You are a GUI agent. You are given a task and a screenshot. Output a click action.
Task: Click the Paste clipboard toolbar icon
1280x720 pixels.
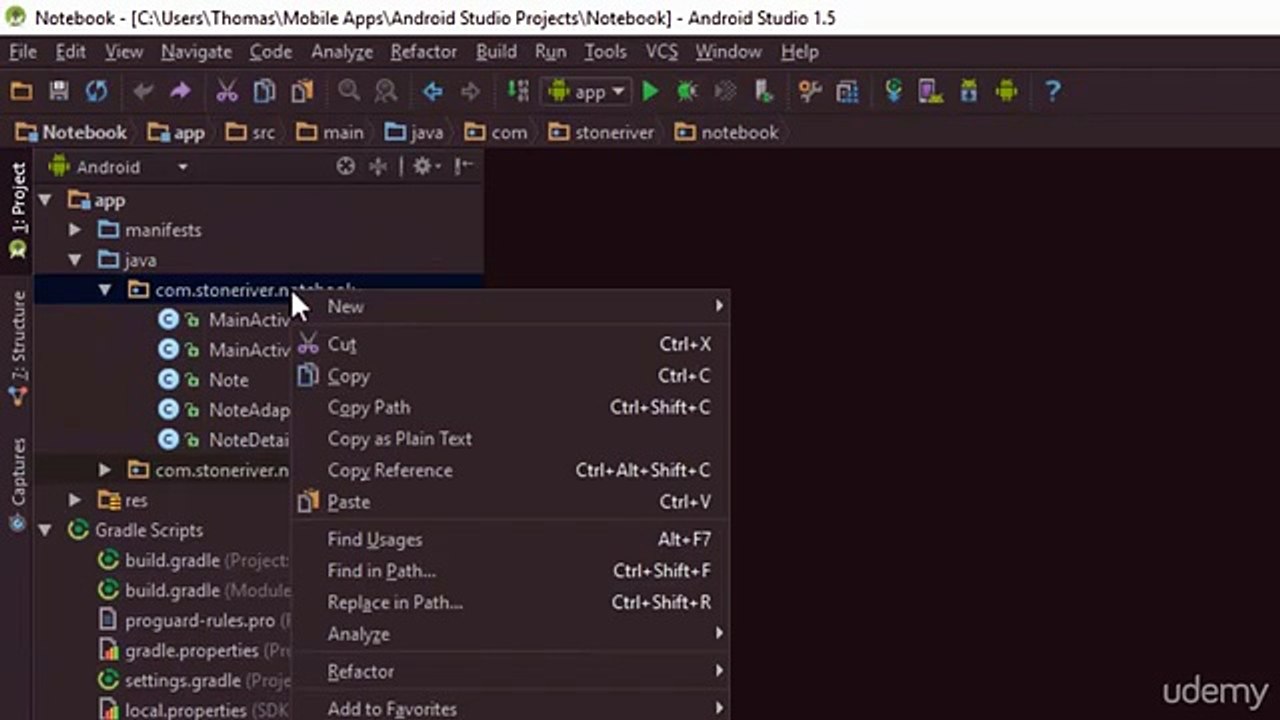click(302, 91)
